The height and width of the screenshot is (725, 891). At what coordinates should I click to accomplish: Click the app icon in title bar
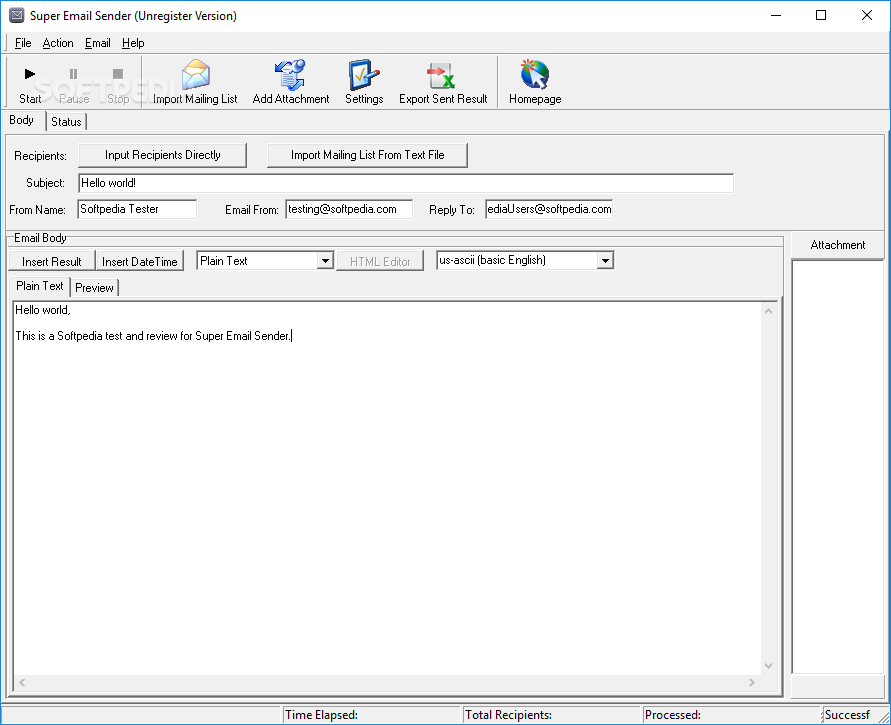pos(16,15)
